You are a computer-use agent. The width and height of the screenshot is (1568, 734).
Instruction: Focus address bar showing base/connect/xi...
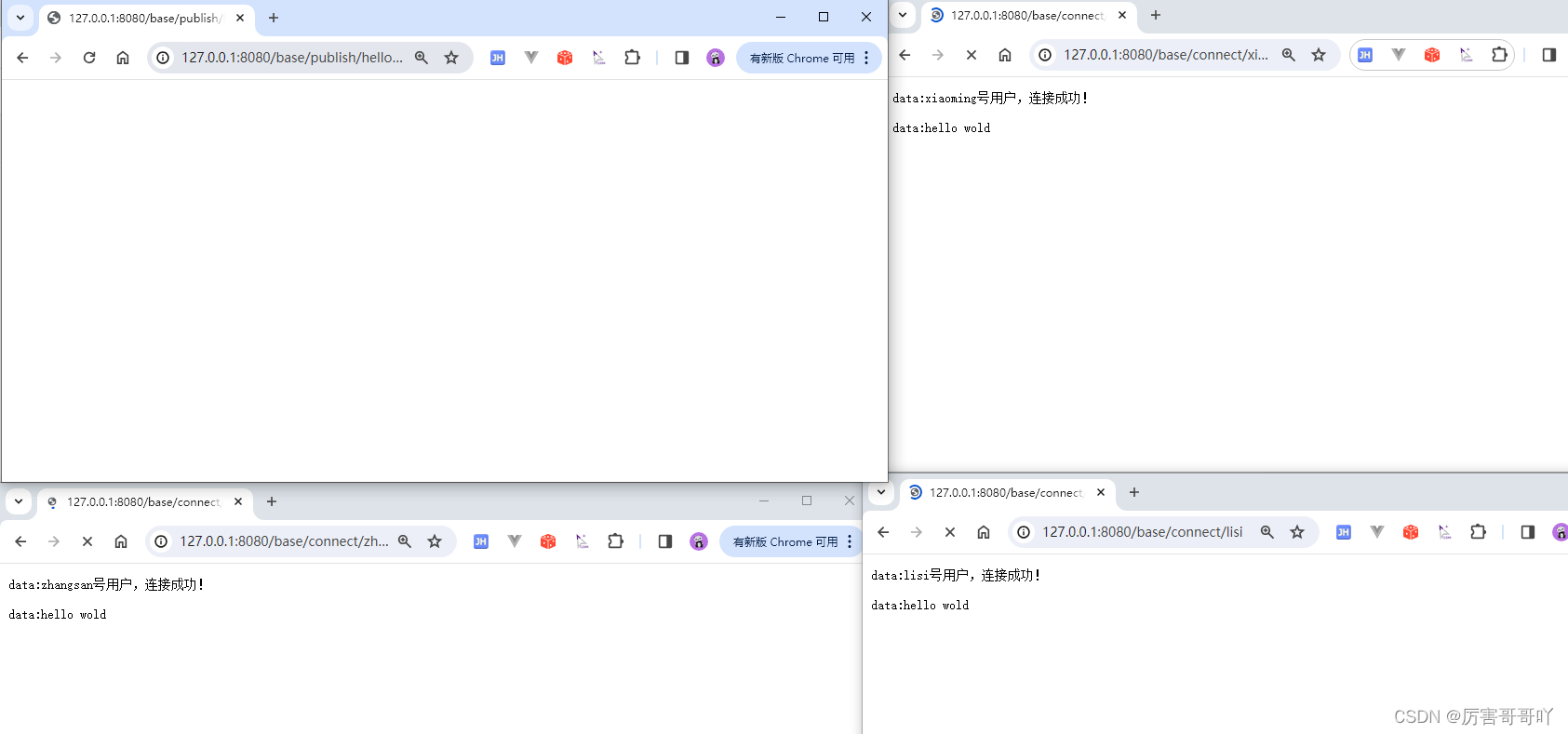click(1166, 55)
